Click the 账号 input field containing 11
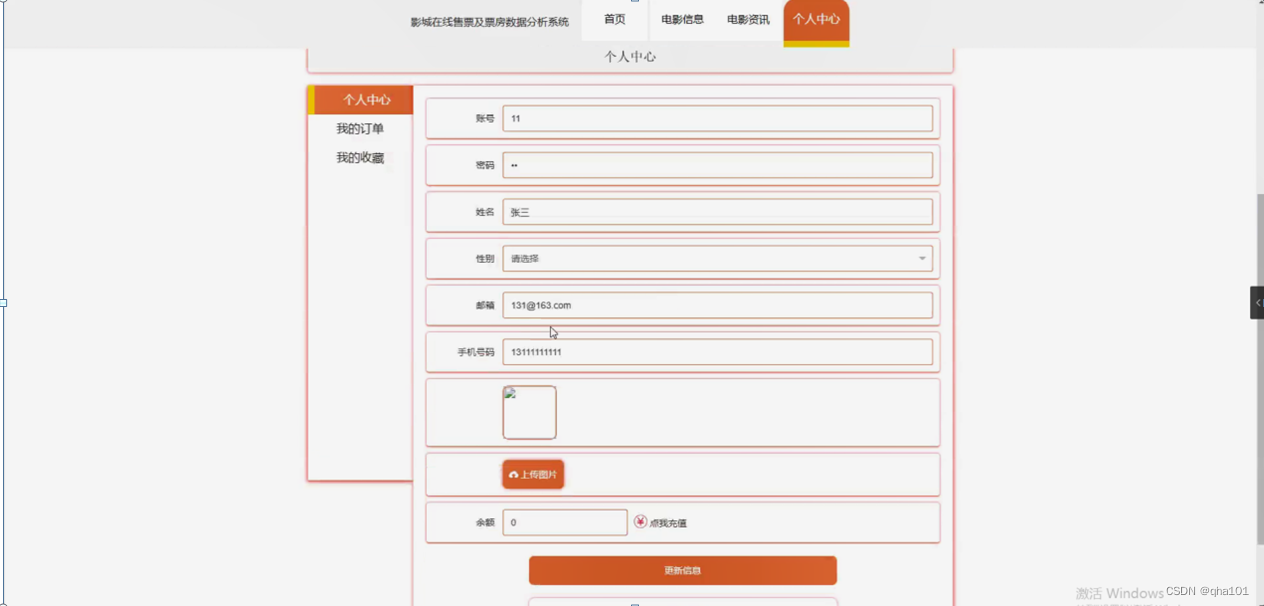The width and height of the screenshot is (1264, 606). coord(716,118)
